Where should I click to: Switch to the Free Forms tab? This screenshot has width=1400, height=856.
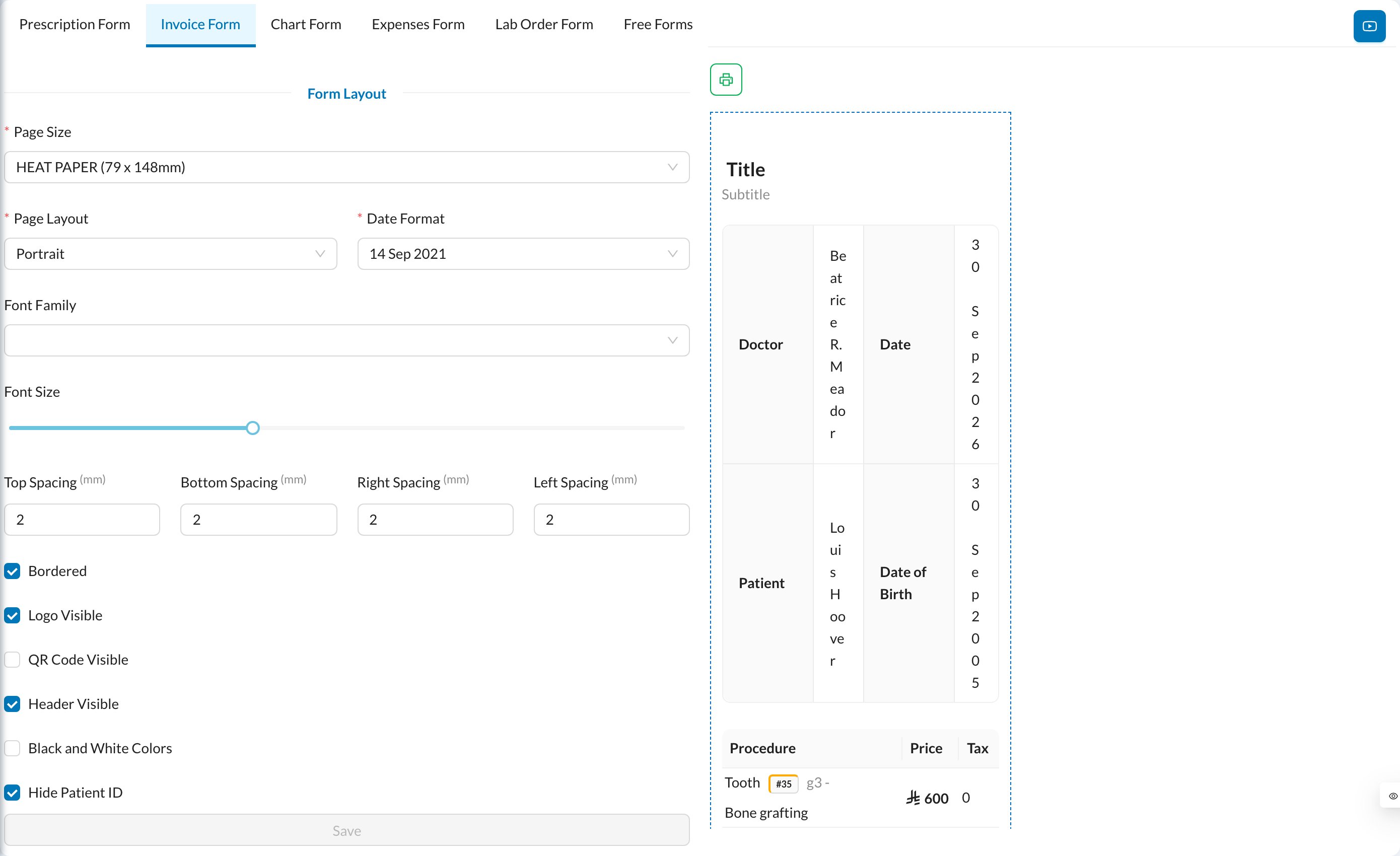tap(658, 25)
